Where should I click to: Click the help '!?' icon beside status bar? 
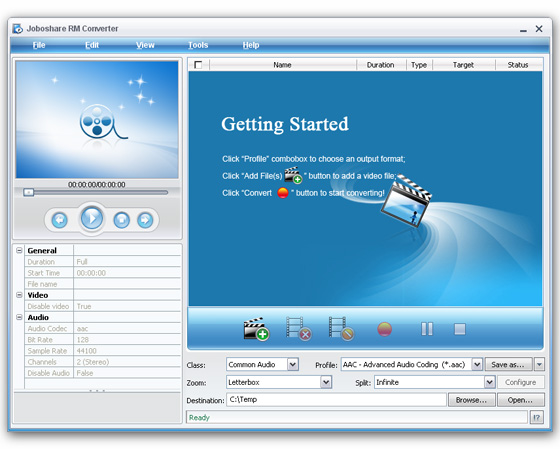tap(536, 417)
